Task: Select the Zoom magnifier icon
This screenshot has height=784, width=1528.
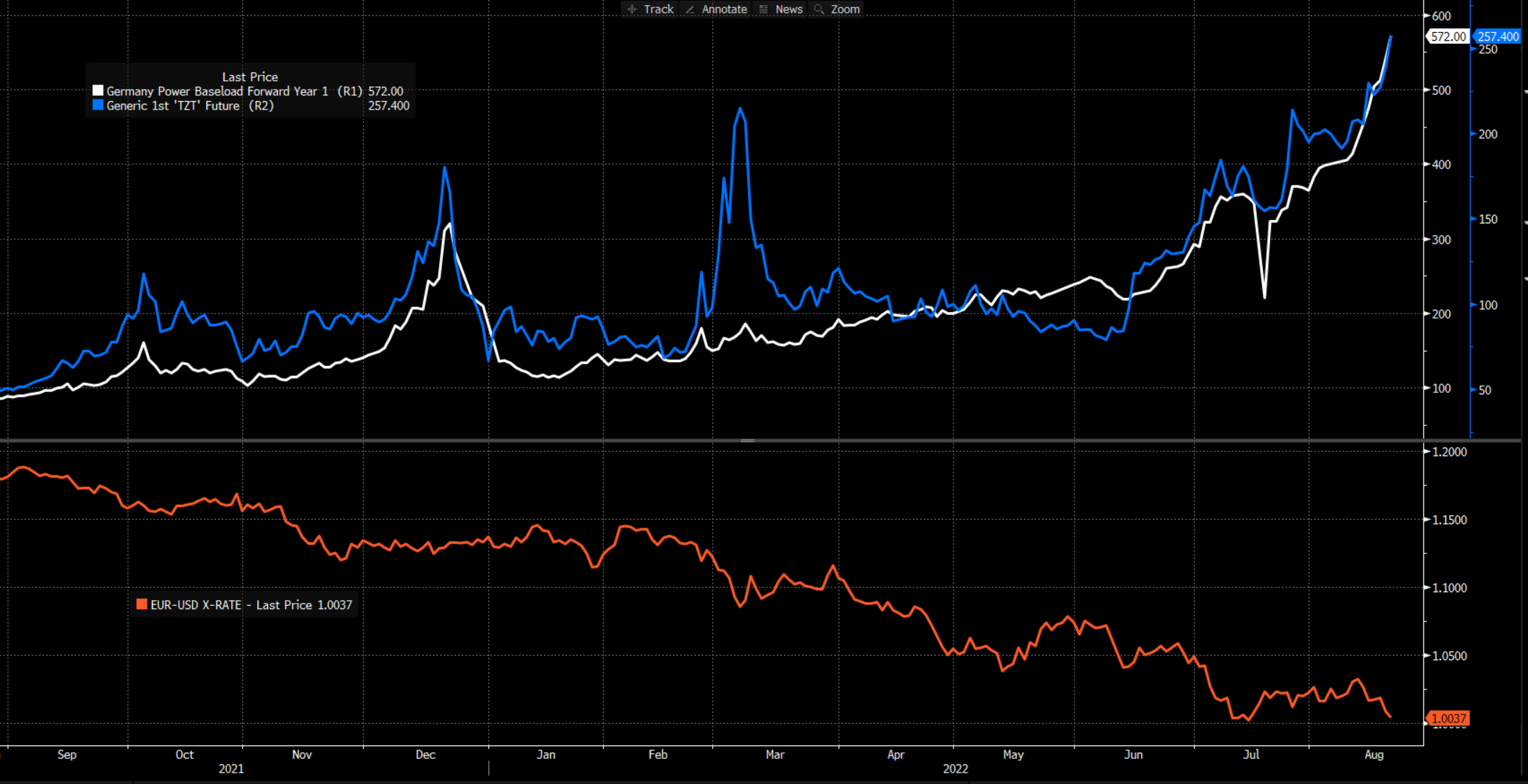Action: [819, 9]
